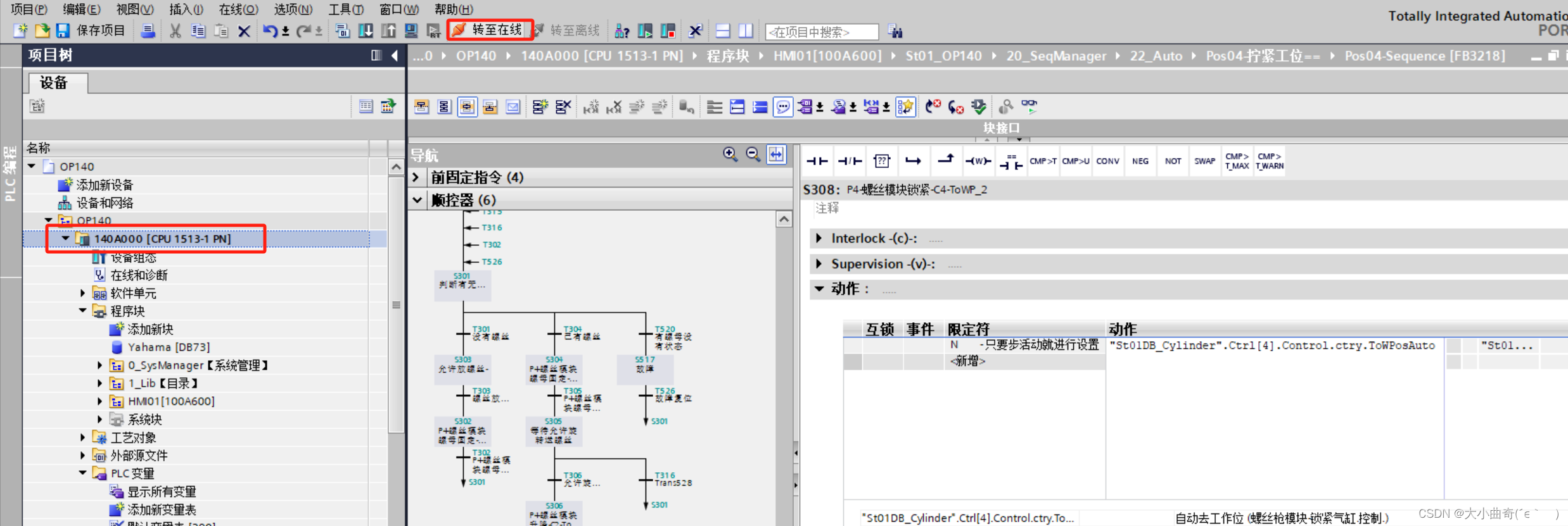Toggle network comments display button
Screen dimensions: 1568x526
click(783, 106)
